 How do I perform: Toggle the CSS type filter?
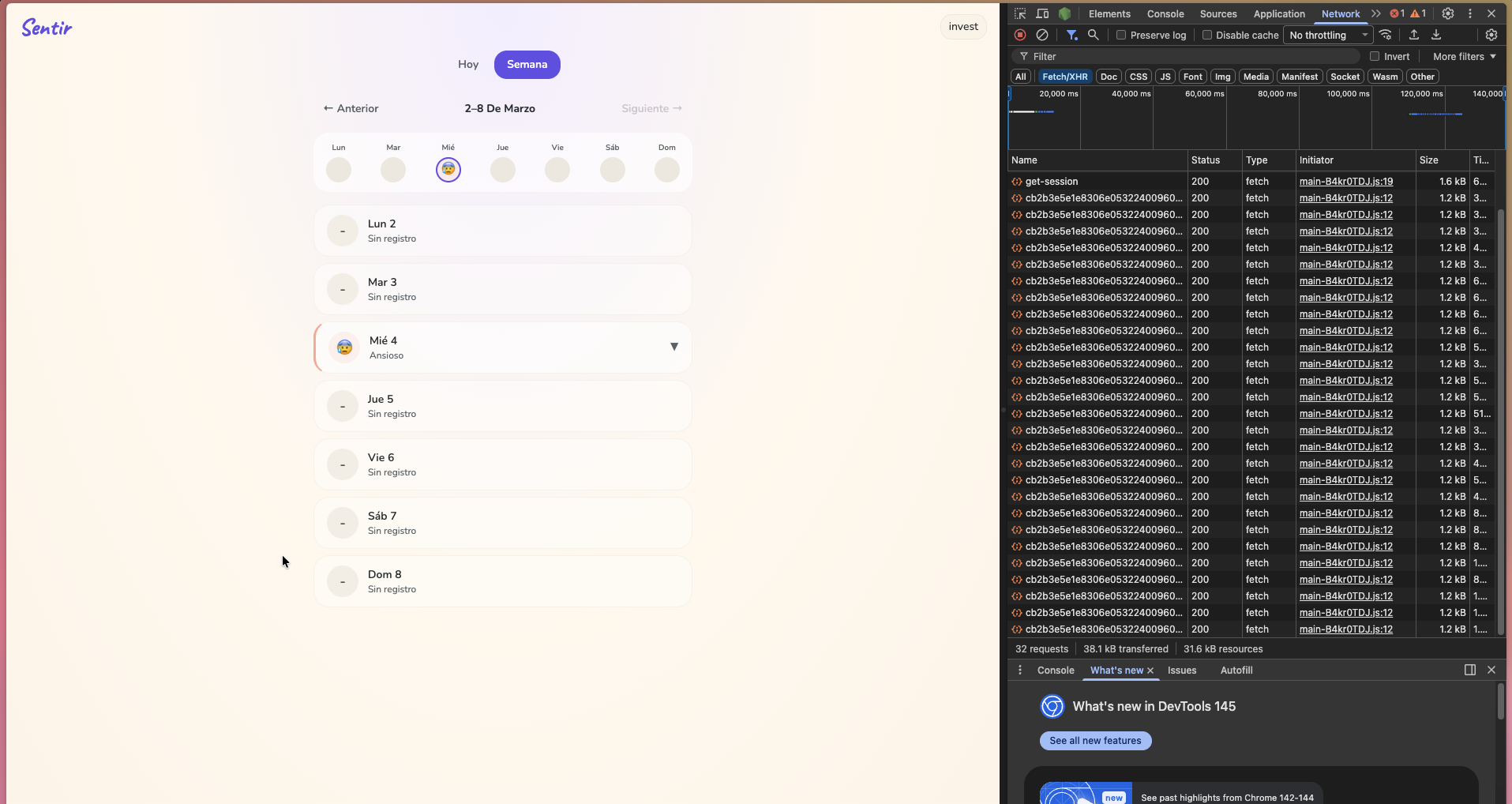[x=1139, y=77]
